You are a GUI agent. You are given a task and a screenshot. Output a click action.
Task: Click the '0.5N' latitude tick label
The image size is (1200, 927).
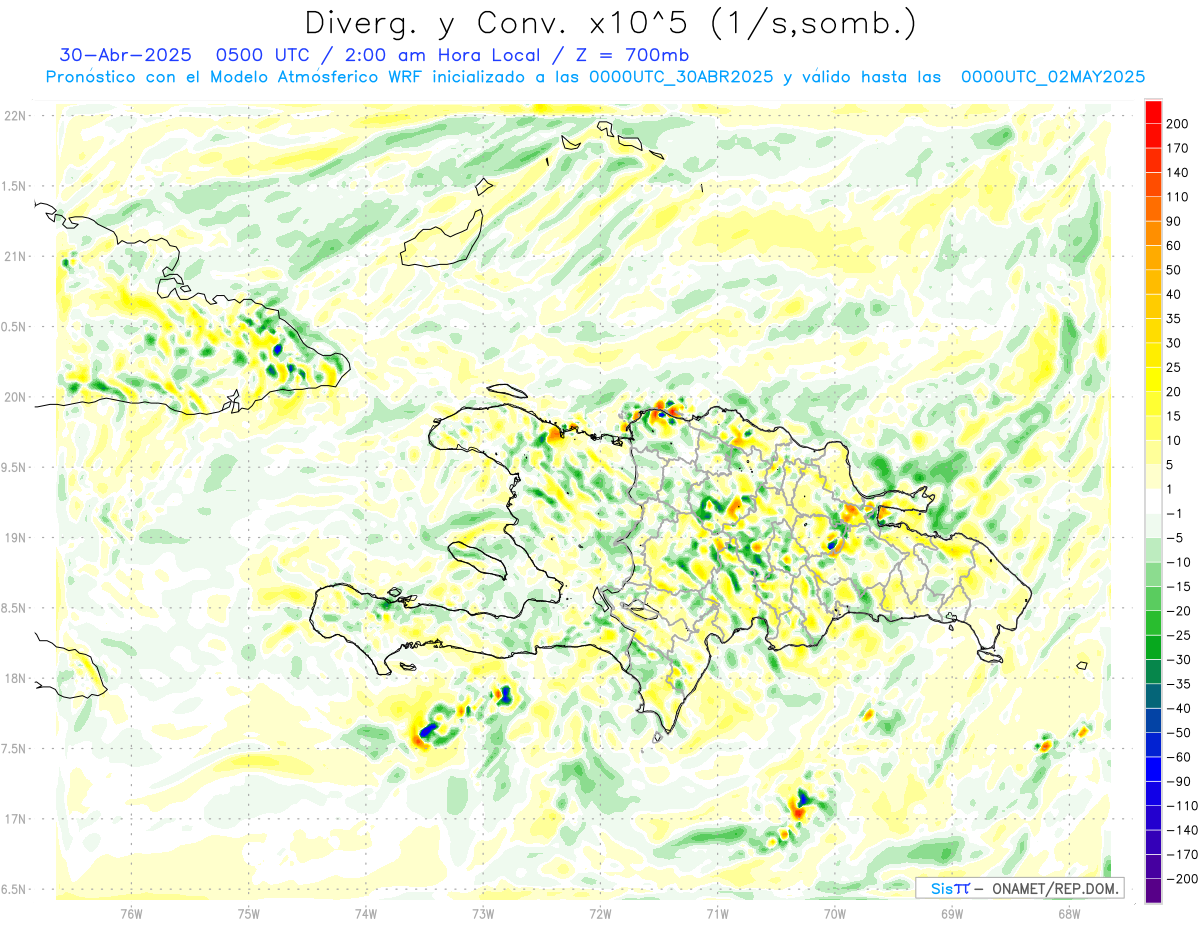point(14,327)
